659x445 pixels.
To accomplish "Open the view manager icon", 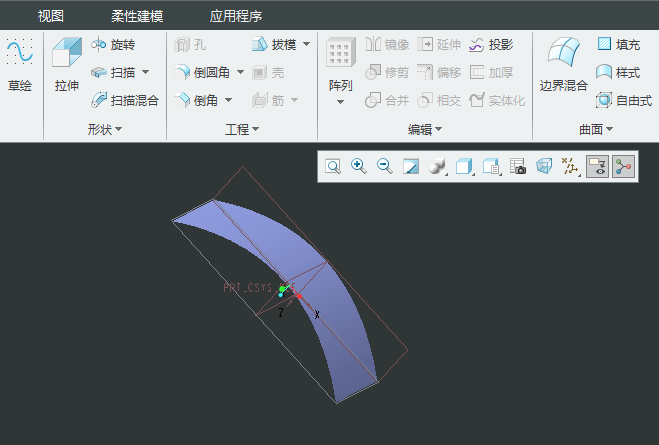I will click(x=491, y=166).
